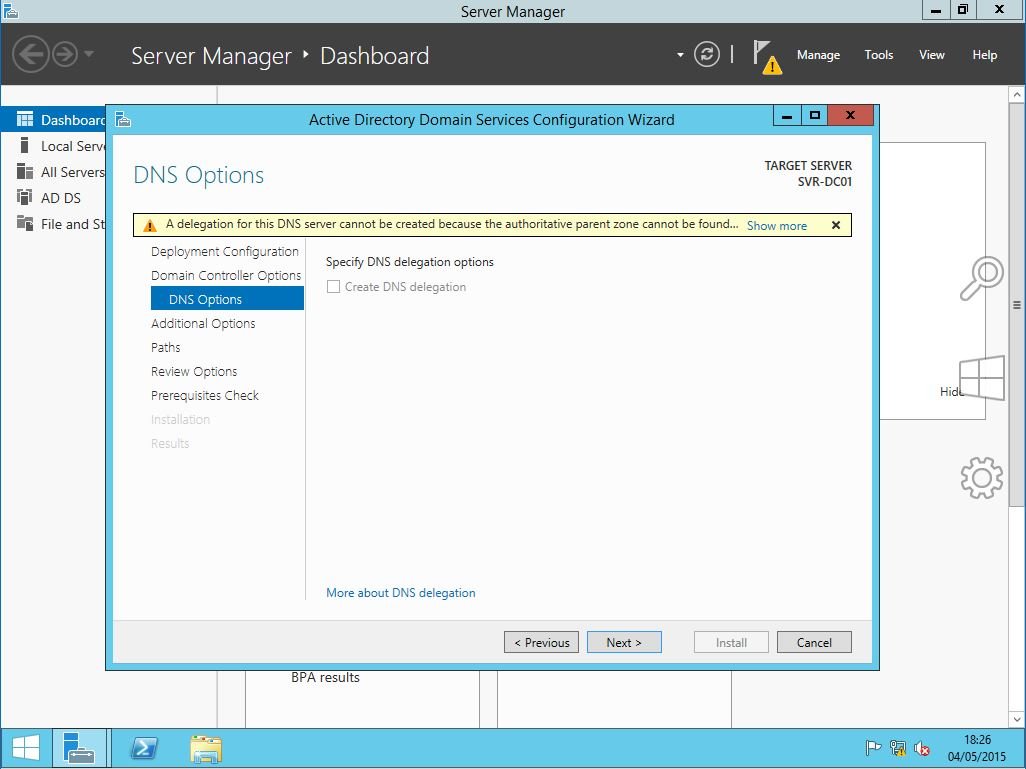Dismiss the yellow warning banner
Screen dimensions: 1026x769
click(836, 225)
